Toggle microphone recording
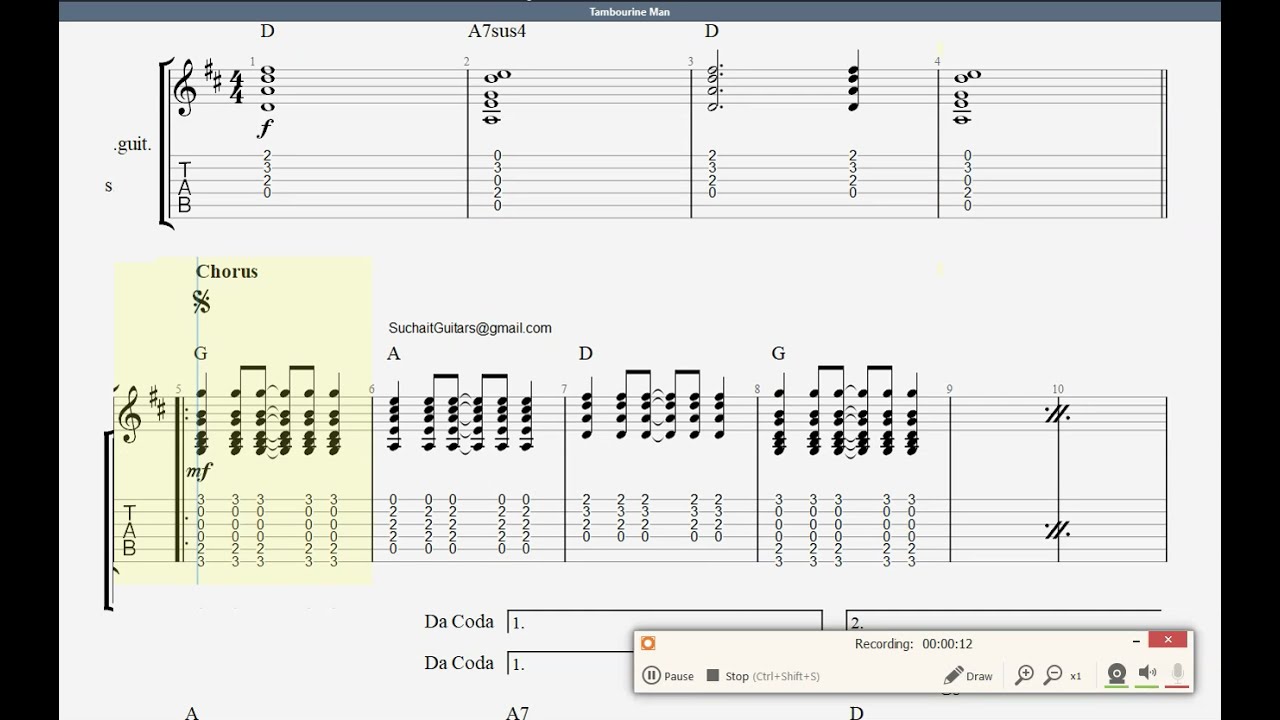 coord(1178,675)
